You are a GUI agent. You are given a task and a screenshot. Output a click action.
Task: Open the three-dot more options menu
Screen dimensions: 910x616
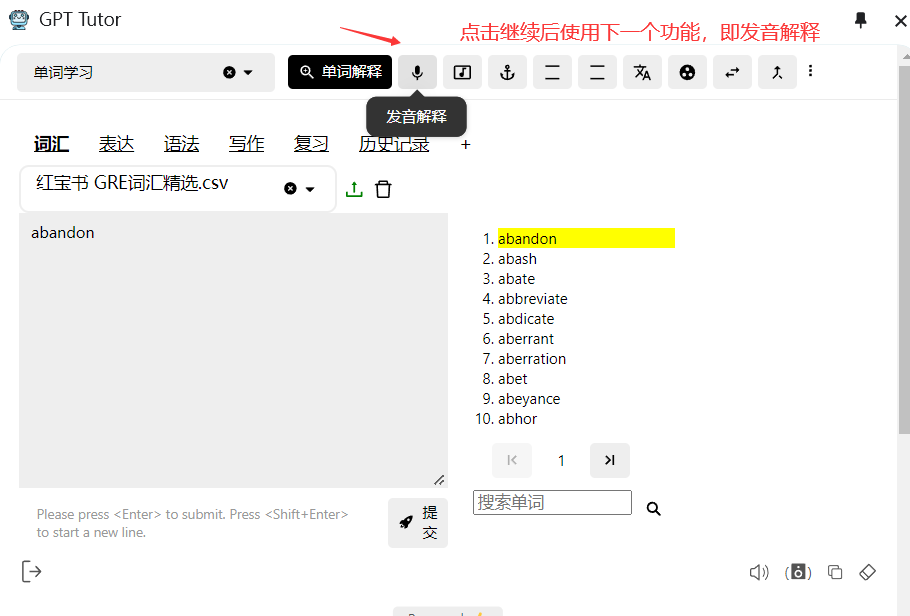[x=810, y=71]
